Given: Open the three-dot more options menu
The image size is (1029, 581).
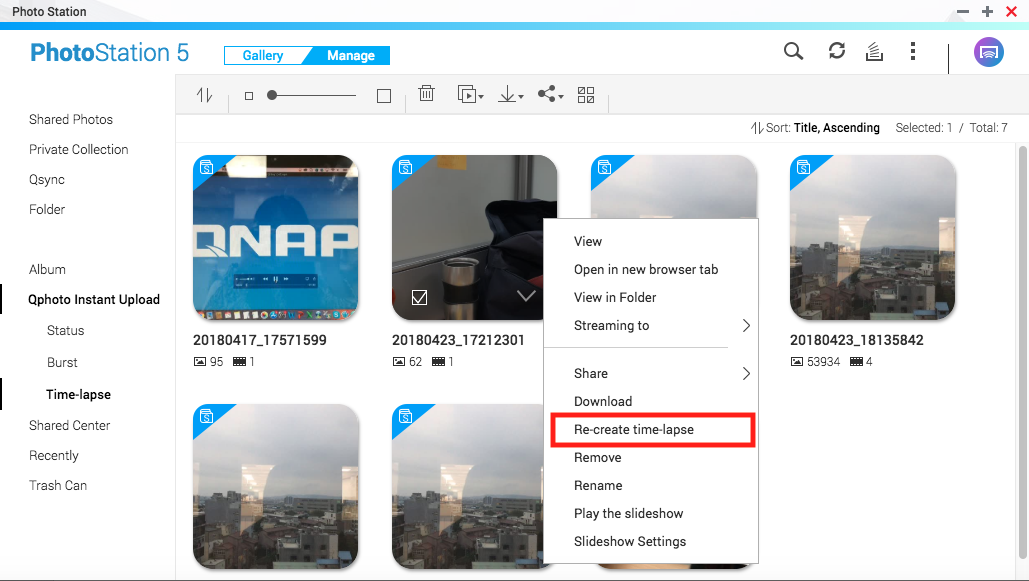Looking at the screenshot, I should tap(913, 51).
